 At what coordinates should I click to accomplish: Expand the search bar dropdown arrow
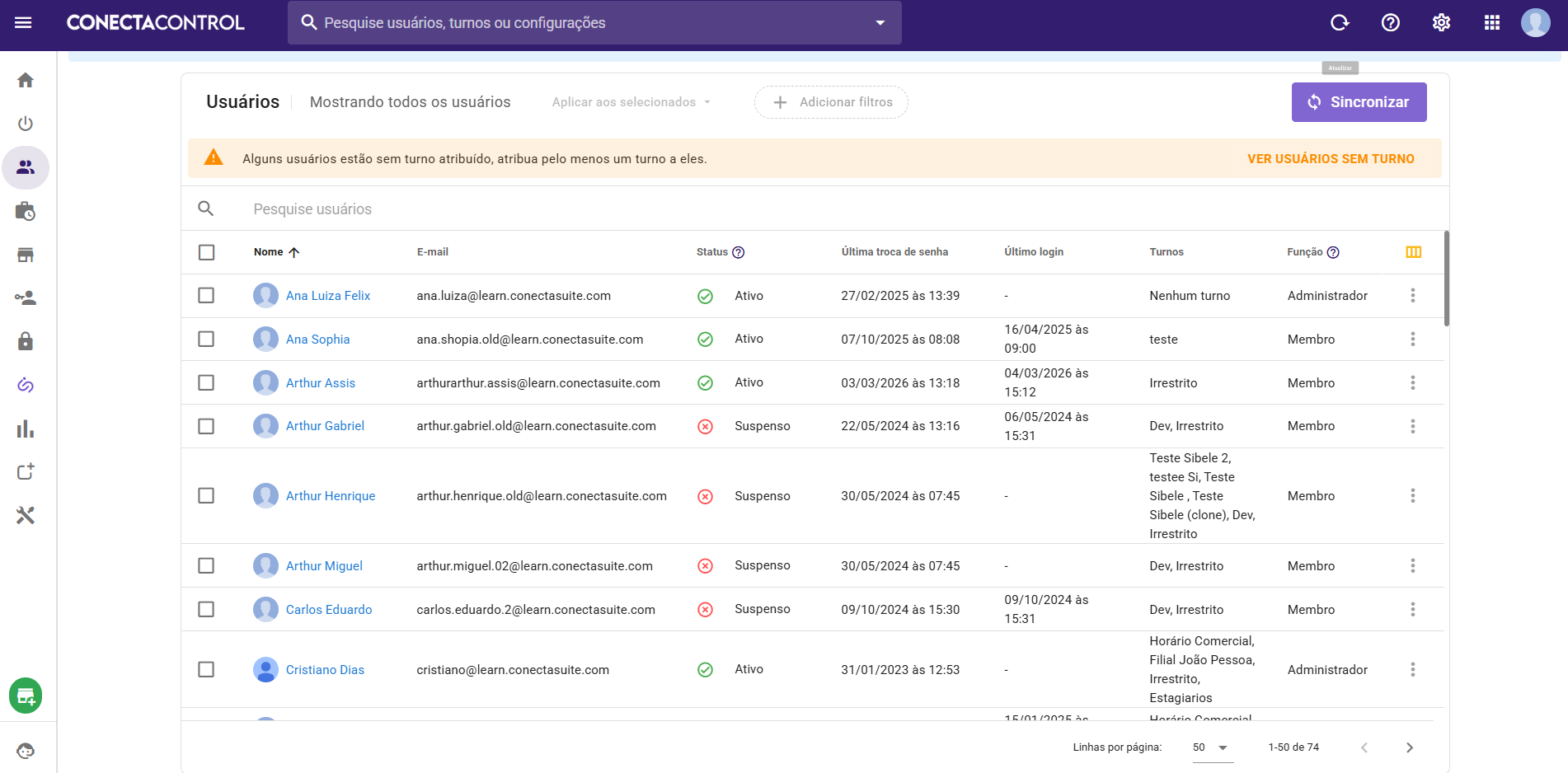click(880, 22)
